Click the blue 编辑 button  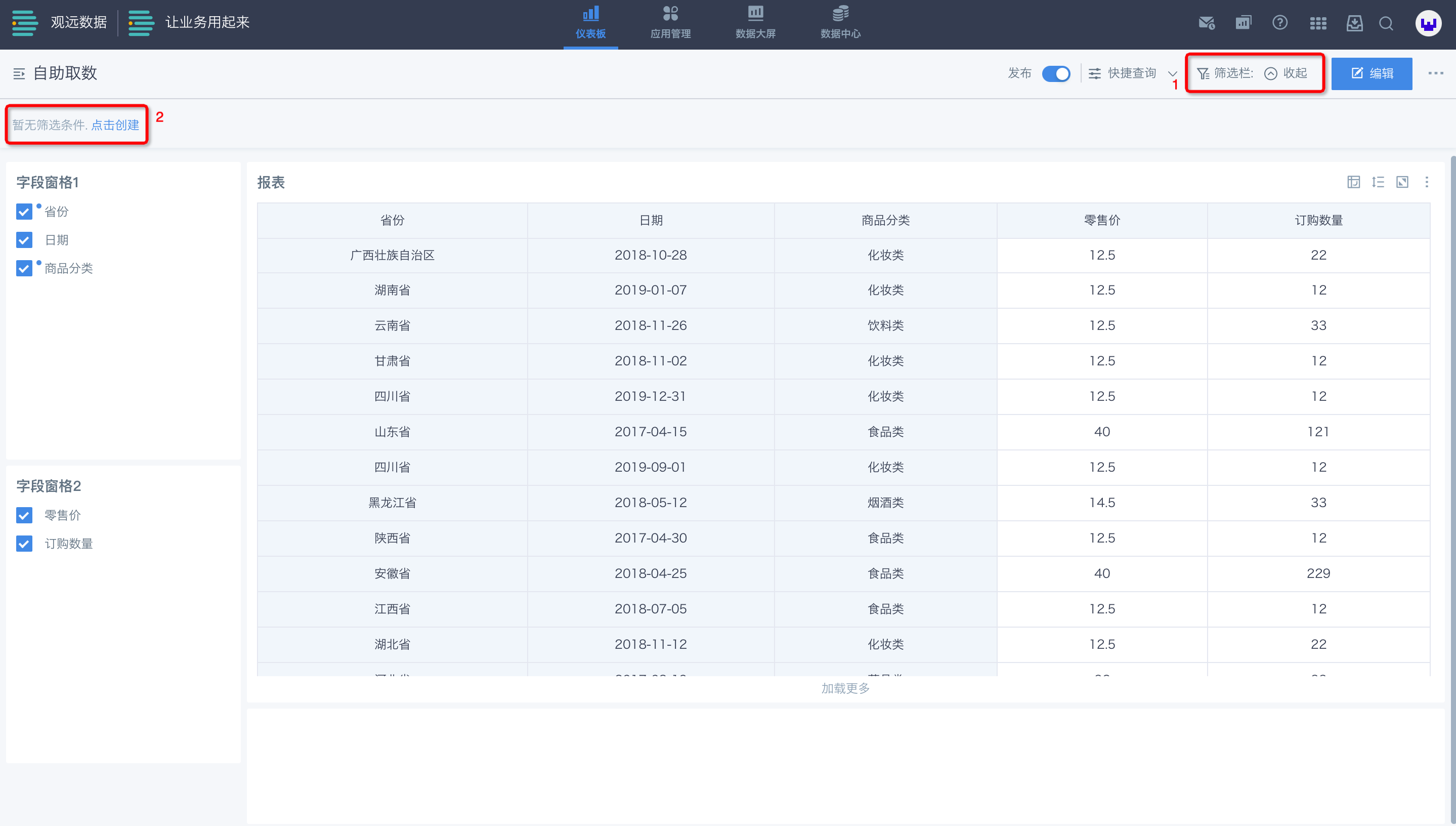[x=1372, y=73]
